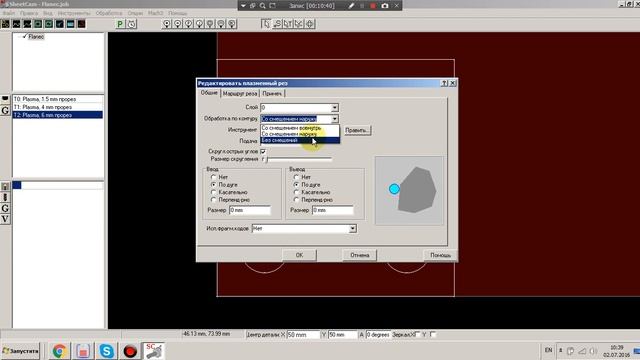Click the clock icon next to P
This screenshot has width=640, height=360.
(131, 24)
